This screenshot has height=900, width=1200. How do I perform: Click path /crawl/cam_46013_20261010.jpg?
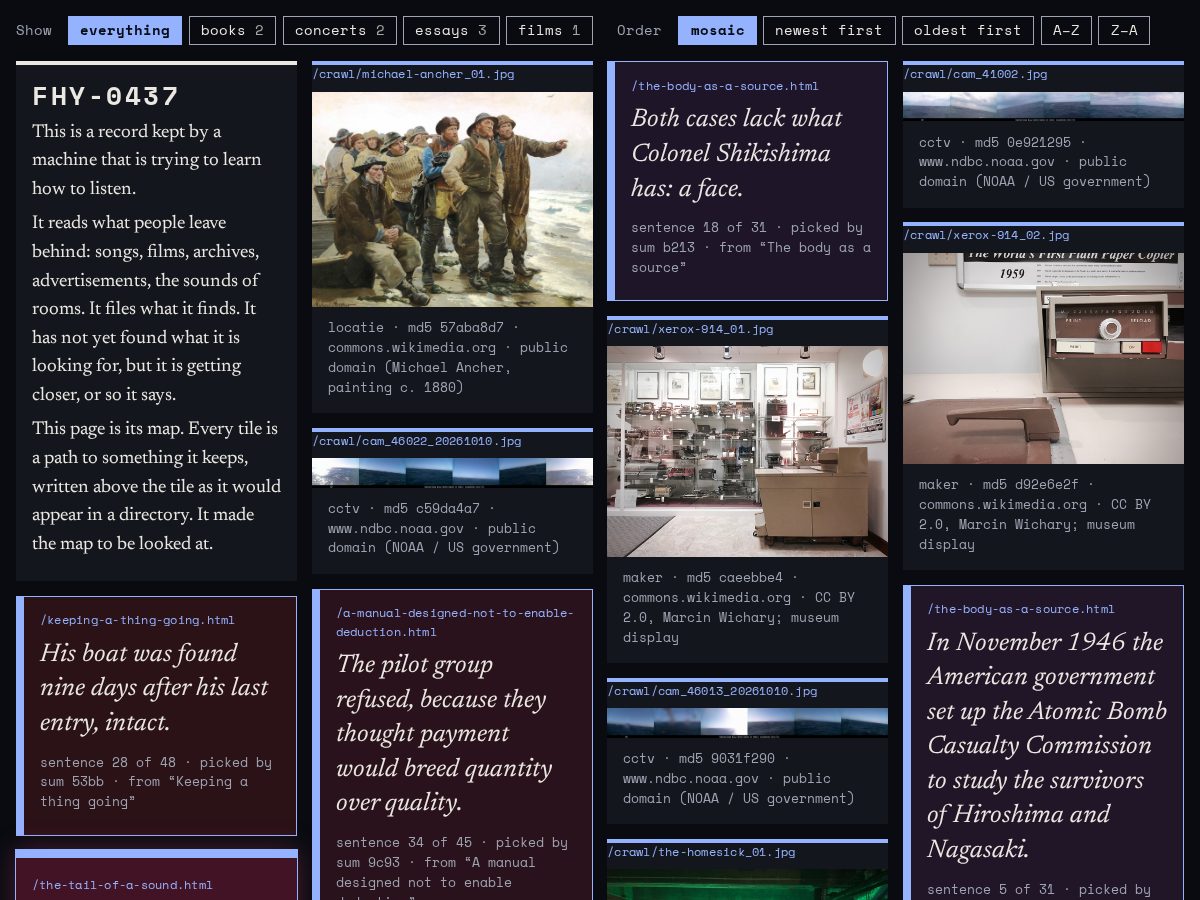click(712, 691)
